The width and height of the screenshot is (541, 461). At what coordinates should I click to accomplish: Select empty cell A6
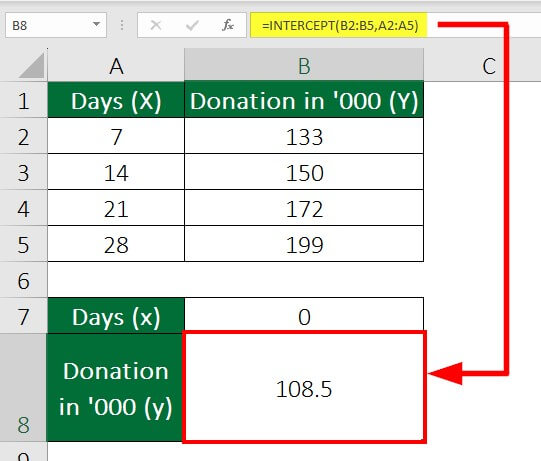coord(116,280)
